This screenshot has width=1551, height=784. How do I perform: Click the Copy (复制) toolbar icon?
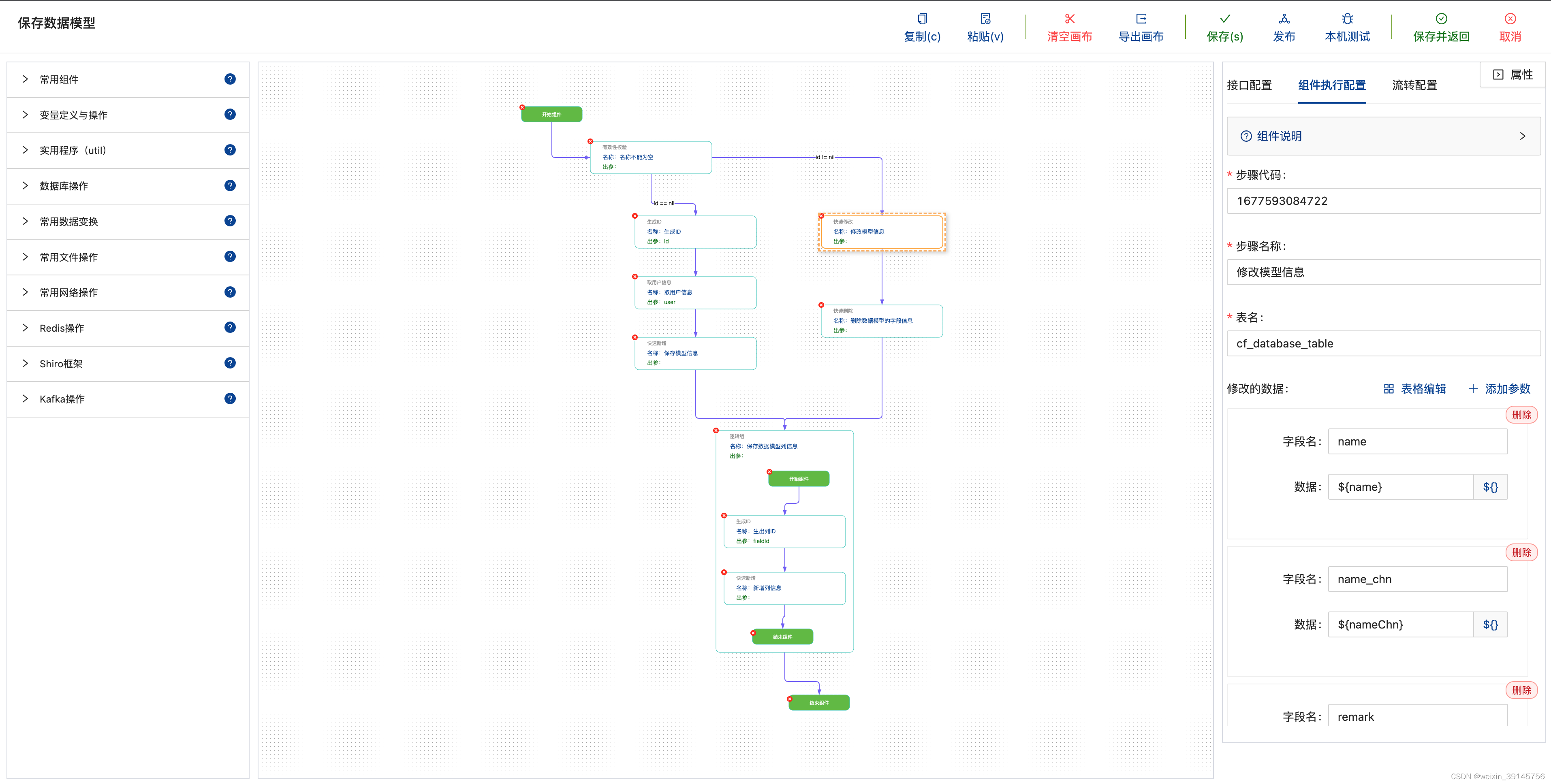click(922, 19)
